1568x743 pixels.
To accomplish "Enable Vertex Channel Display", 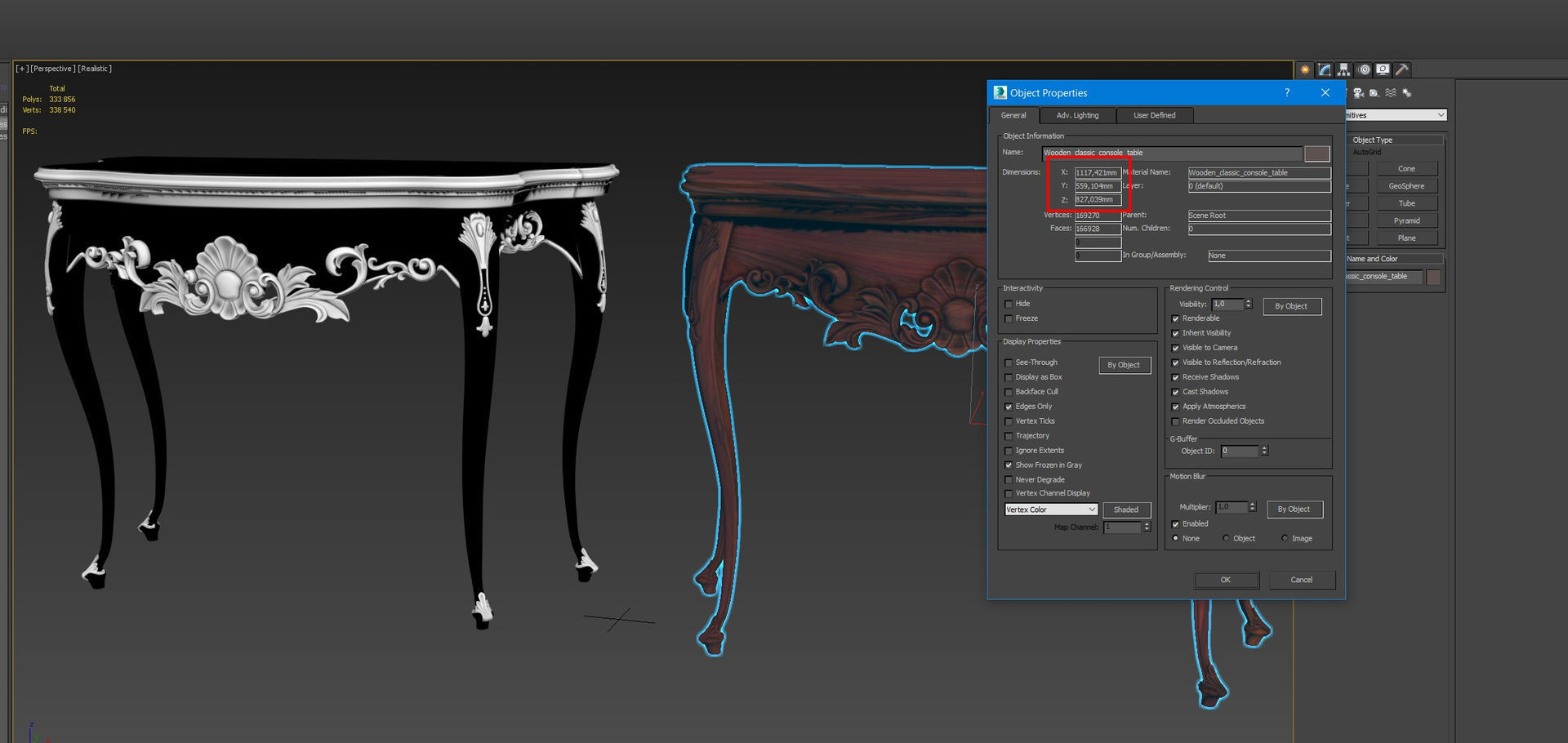I will 1009,494.
